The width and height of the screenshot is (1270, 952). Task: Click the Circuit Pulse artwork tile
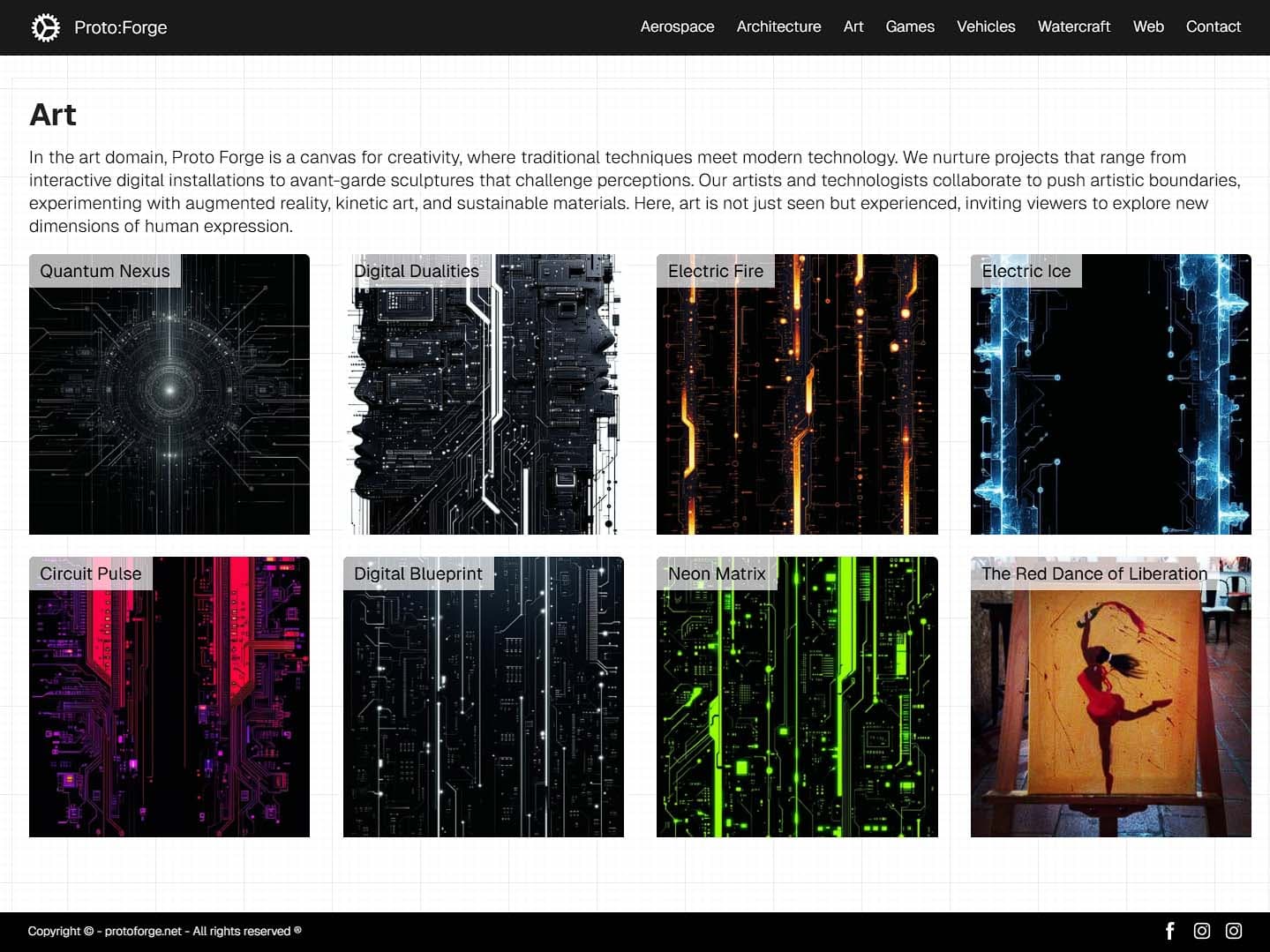[x=169, y=697]
